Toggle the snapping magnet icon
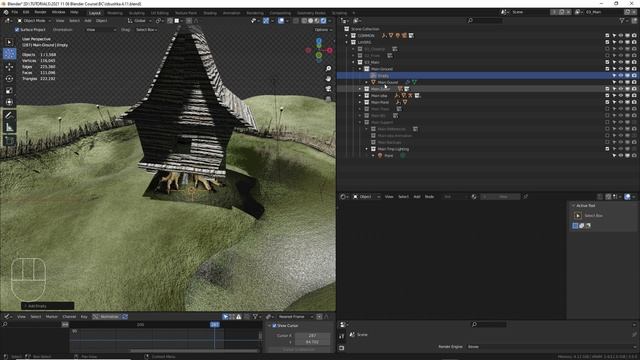The height and width of the screenshot is (360, 640). (x=170, y=20)
